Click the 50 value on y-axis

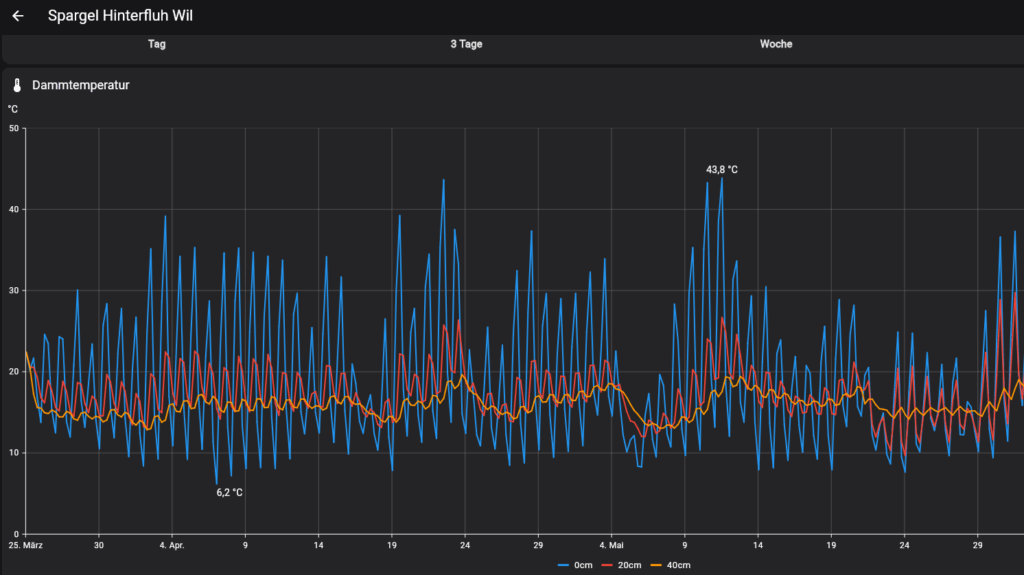click(x=14, y=128)
